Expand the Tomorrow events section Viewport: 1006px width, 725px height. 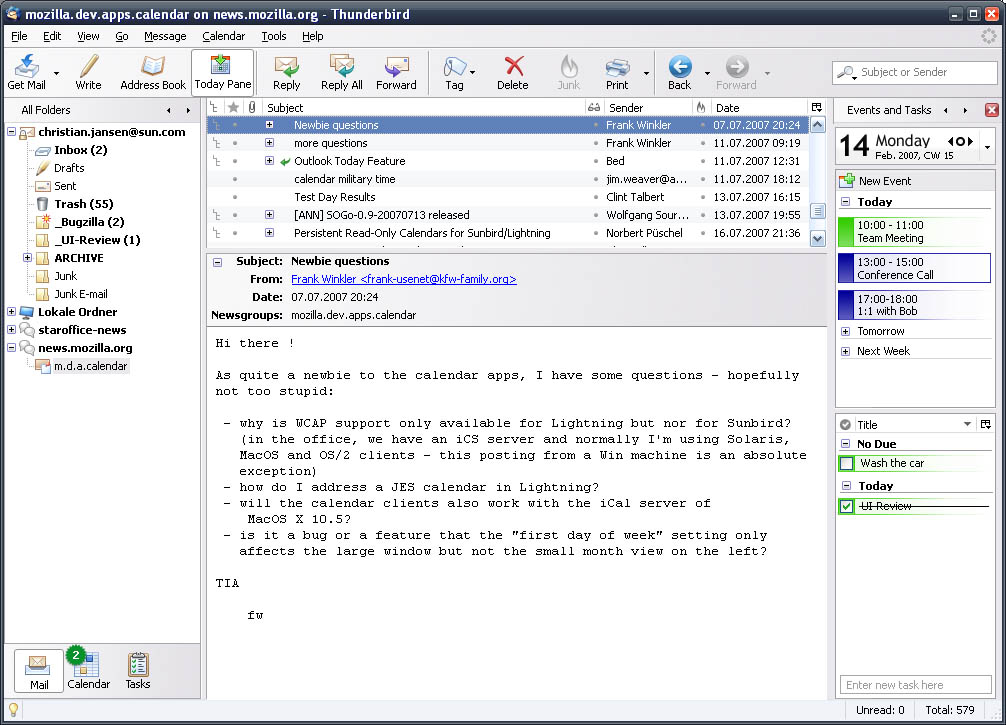pyautogui.click(x=846, y=331)
